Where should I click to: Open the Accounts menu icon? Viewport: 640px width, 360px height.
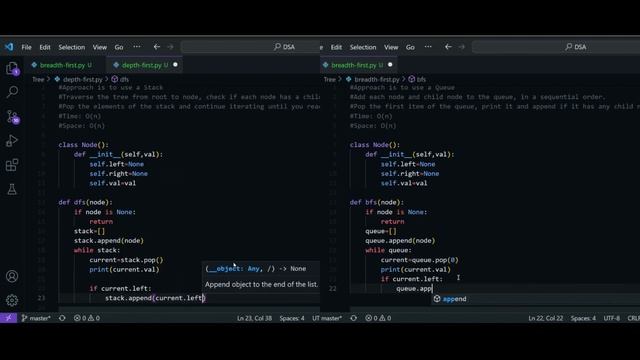tap(12, 276)
